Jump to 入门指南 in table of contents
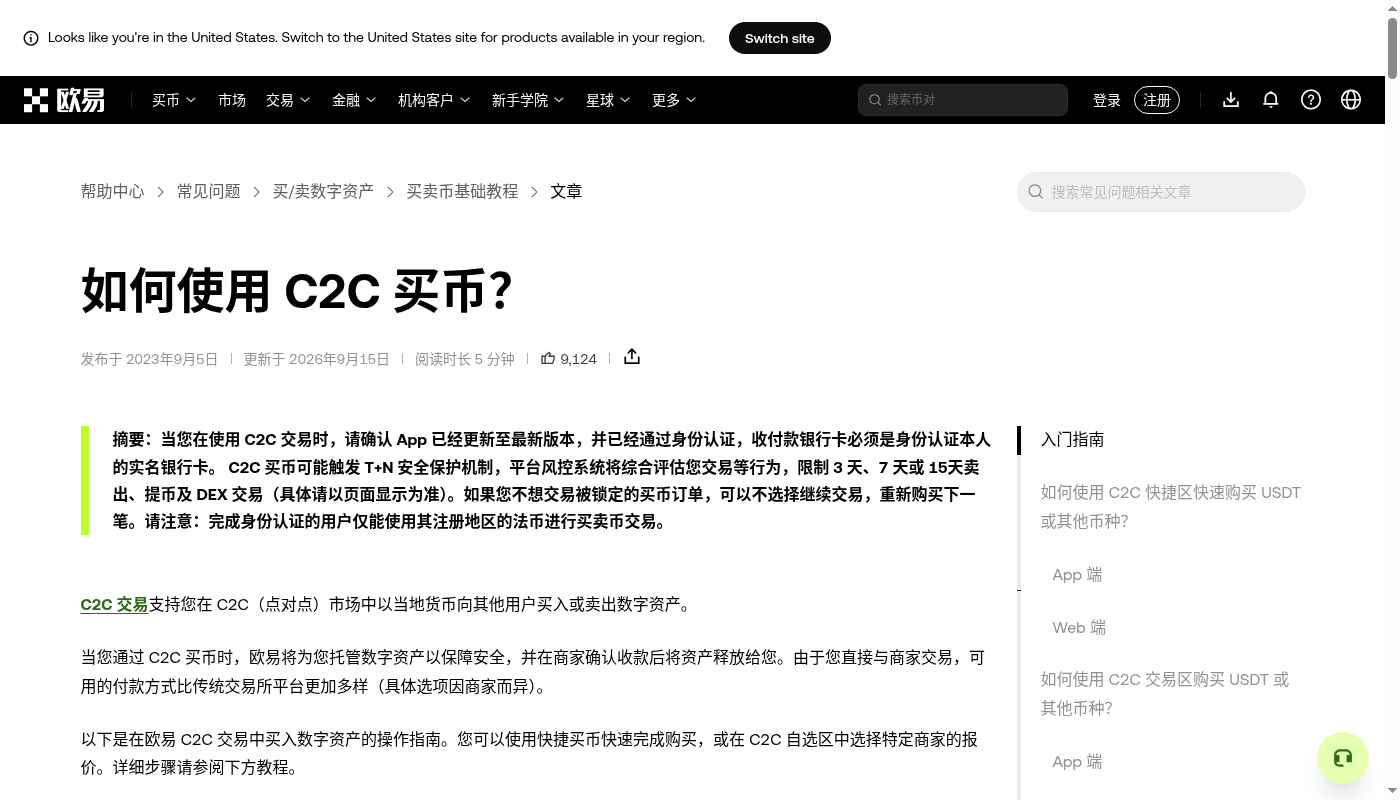 1073,439
